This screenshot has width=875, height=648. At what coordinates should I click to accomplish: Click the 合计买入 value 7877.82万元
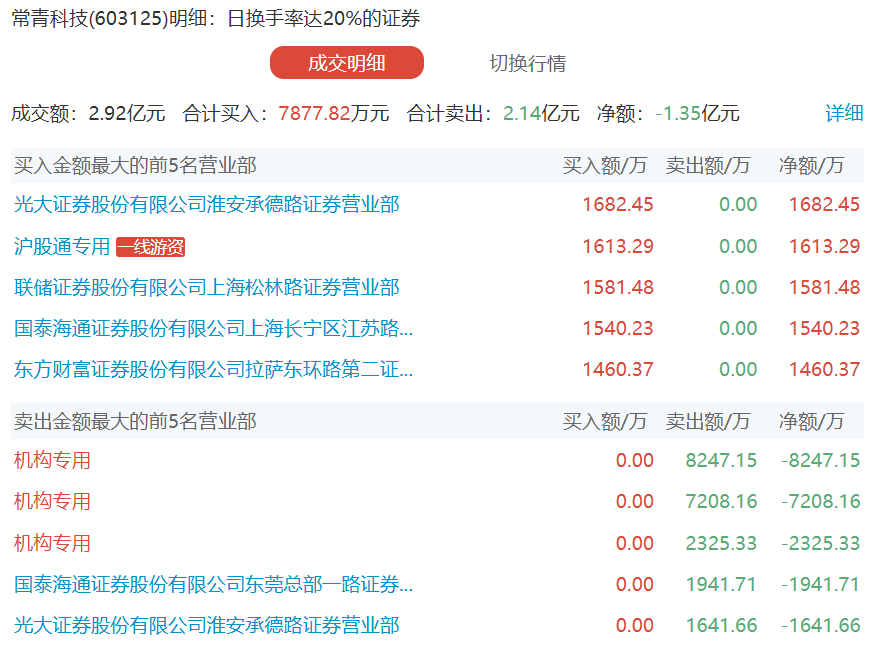click(x=333, y=113)
